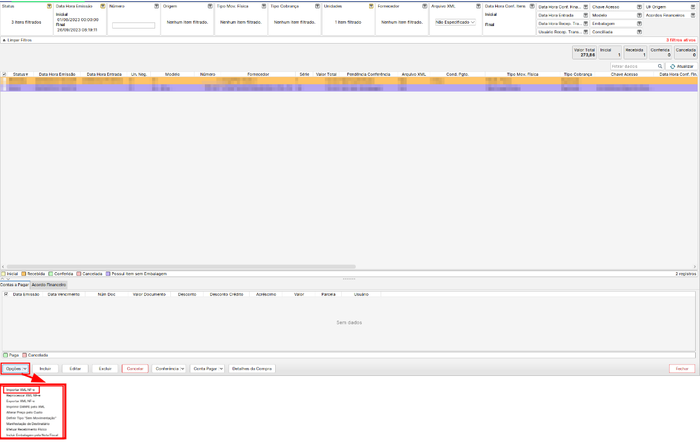Open the Data Hora Emissão filter icon
Screen dimensions: 700x442
point(102,6)
